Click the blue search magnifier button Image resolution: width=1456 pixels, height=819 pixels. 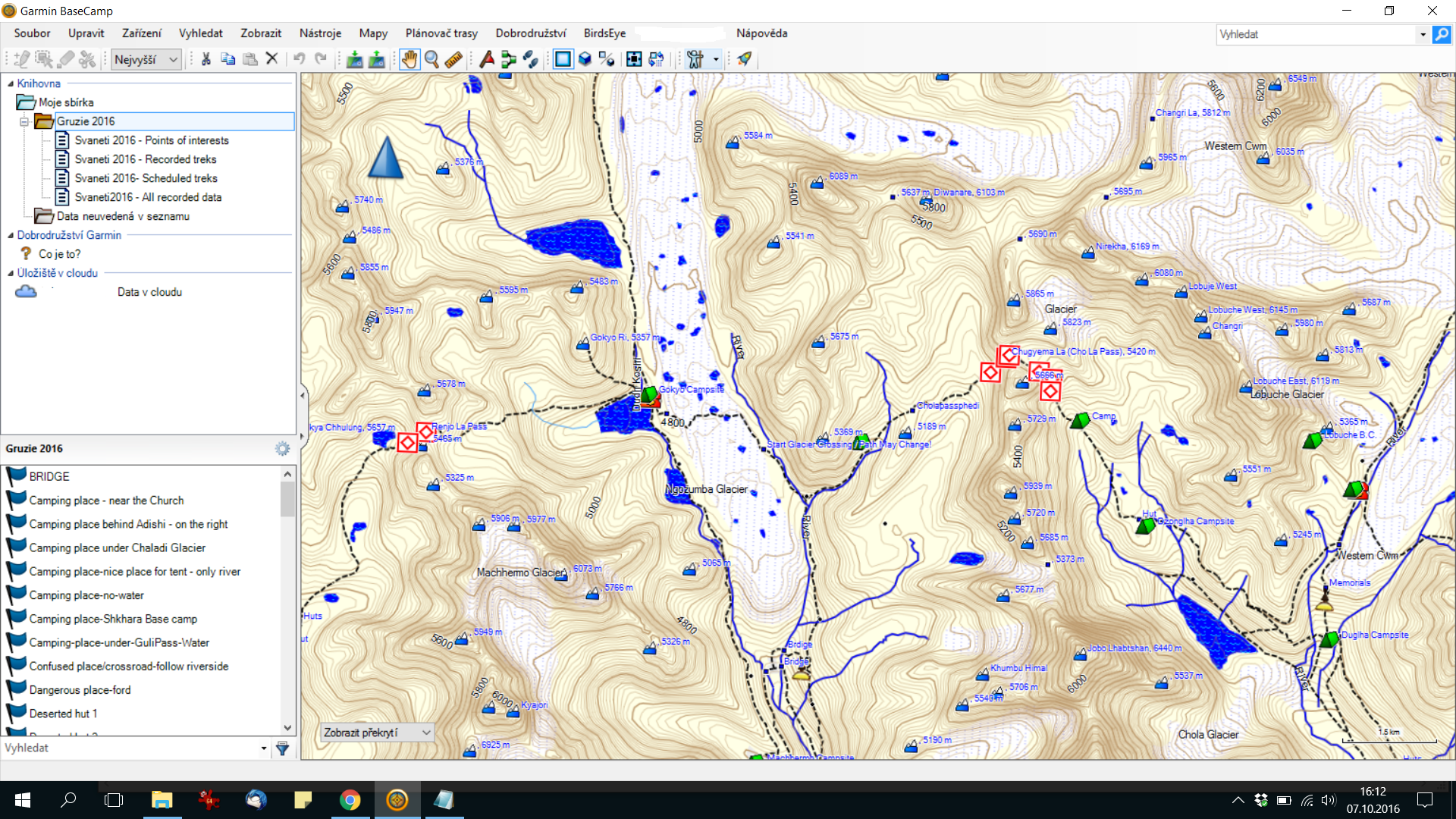pos(1442,34)
